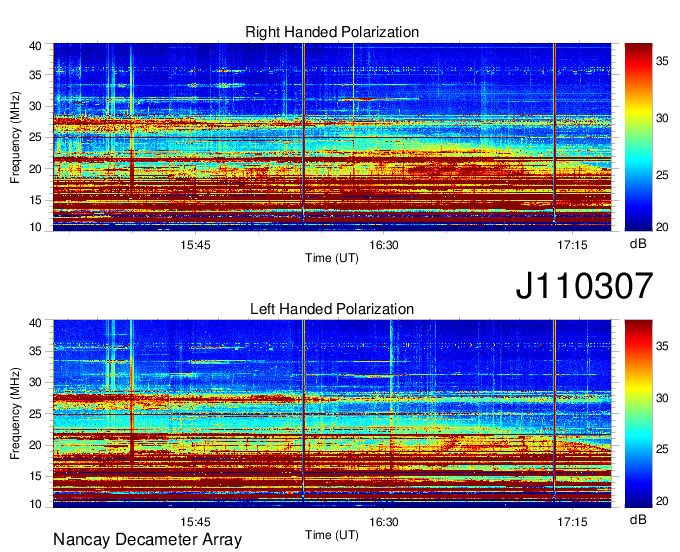Click the "Right Handed Polarization" plot title

click(x=332, y=32)
